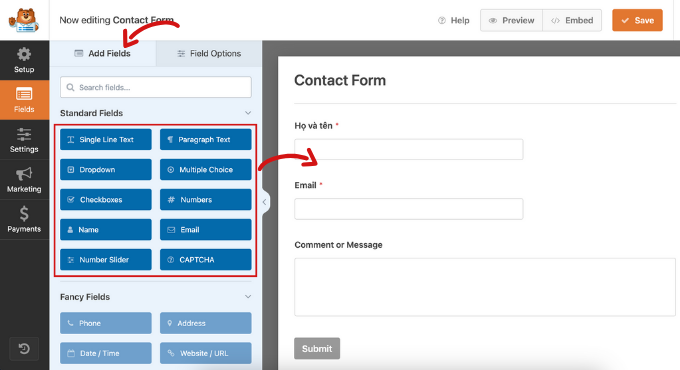680x370 pixels.
Task: Collapse the Fancy Fields section
Action: coord(248,297)
